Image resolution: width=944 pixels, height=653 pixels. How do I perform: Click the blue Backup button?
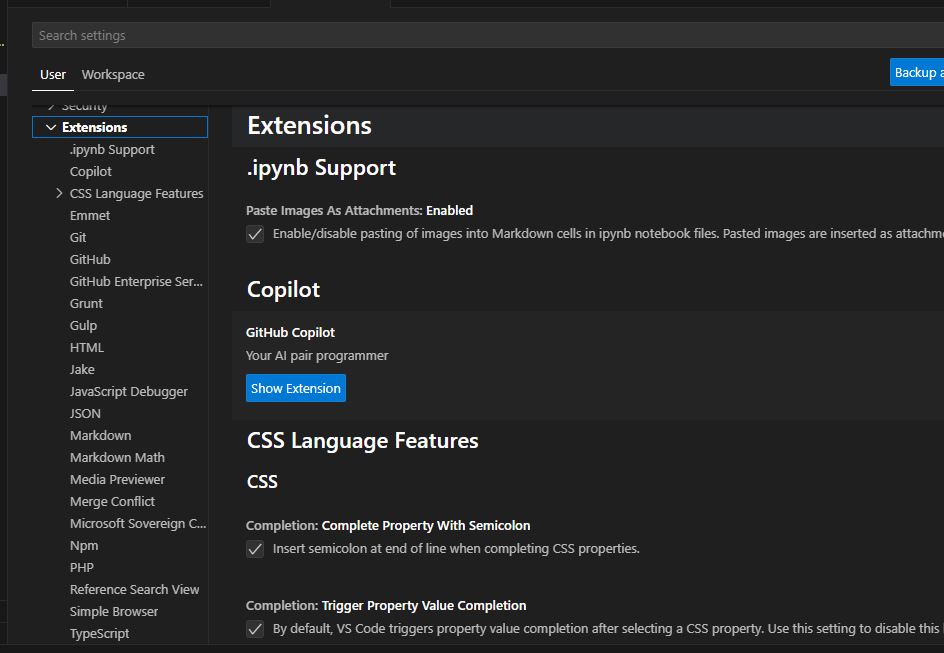tap(917, 72)
